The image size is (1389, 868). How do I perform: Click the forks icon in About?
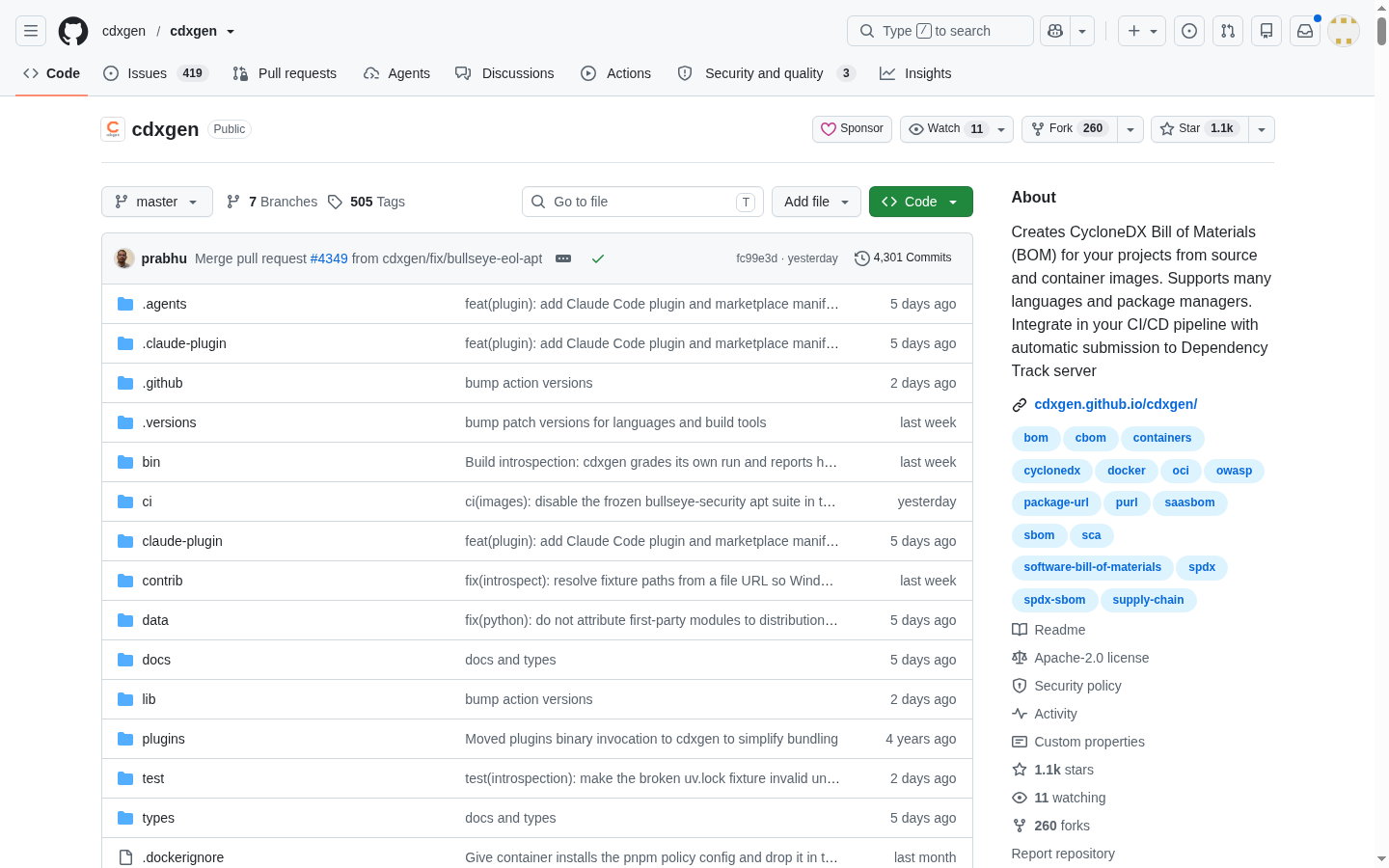click(1020, 826)
